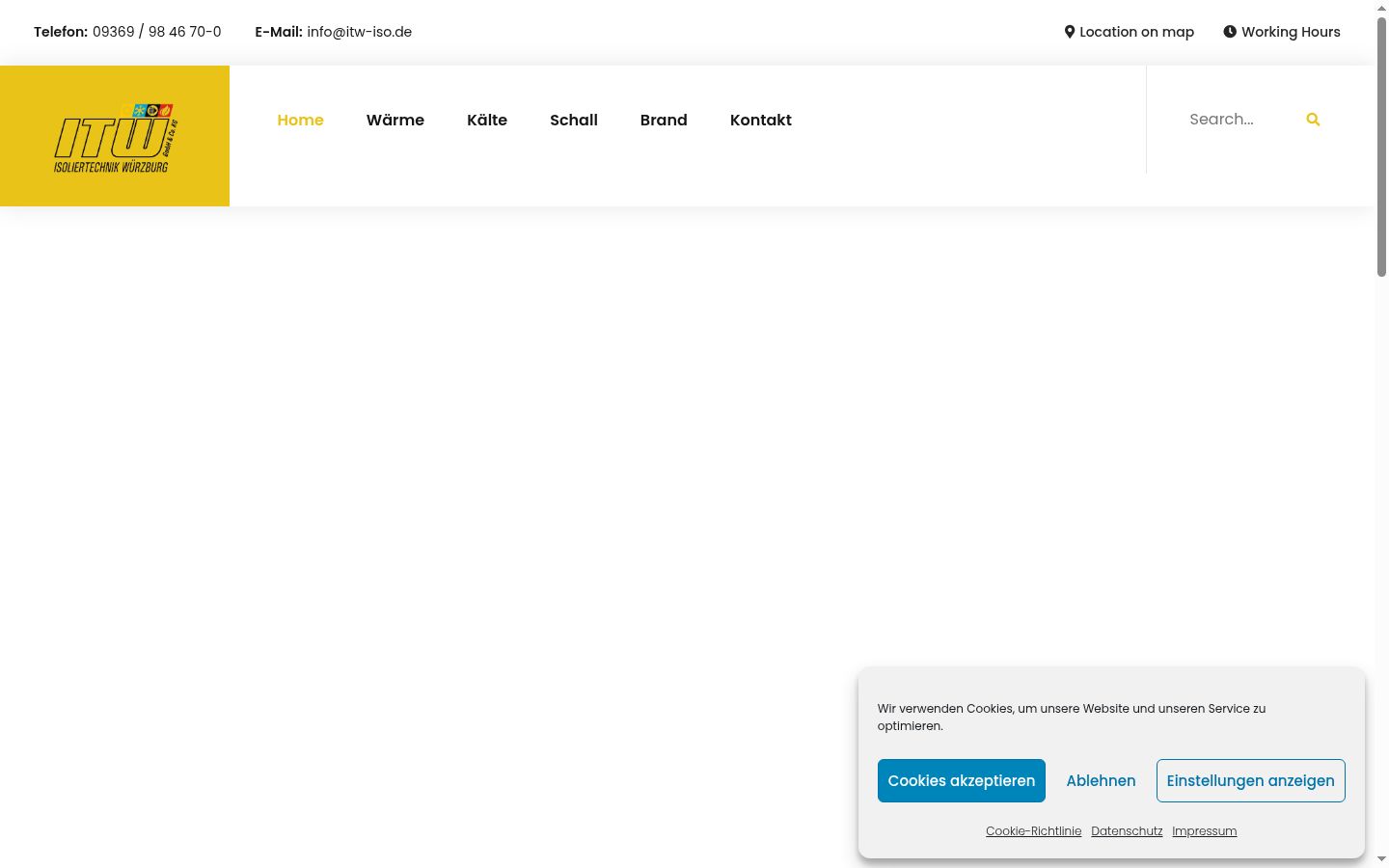The height and width of the screenshot is (868, 1389).
Task: Focus the Search input field
Action: (1239, 120)
